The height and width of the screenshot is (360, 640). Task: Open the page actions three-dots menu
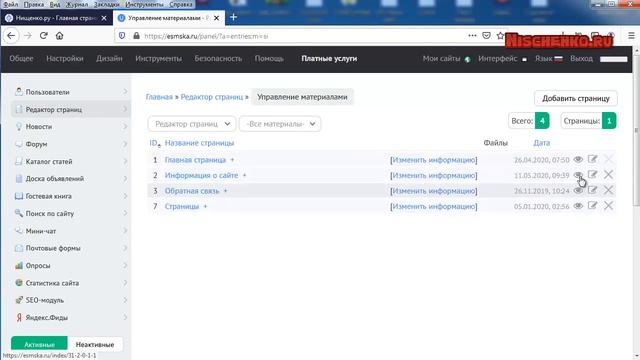coord(472,36)
